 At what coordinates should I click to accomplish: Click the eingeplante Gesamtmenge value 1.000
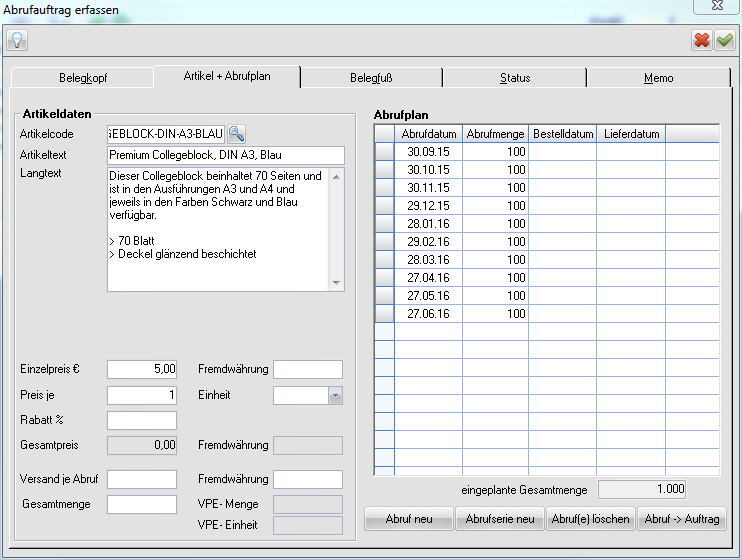click(x=642, y=489)
